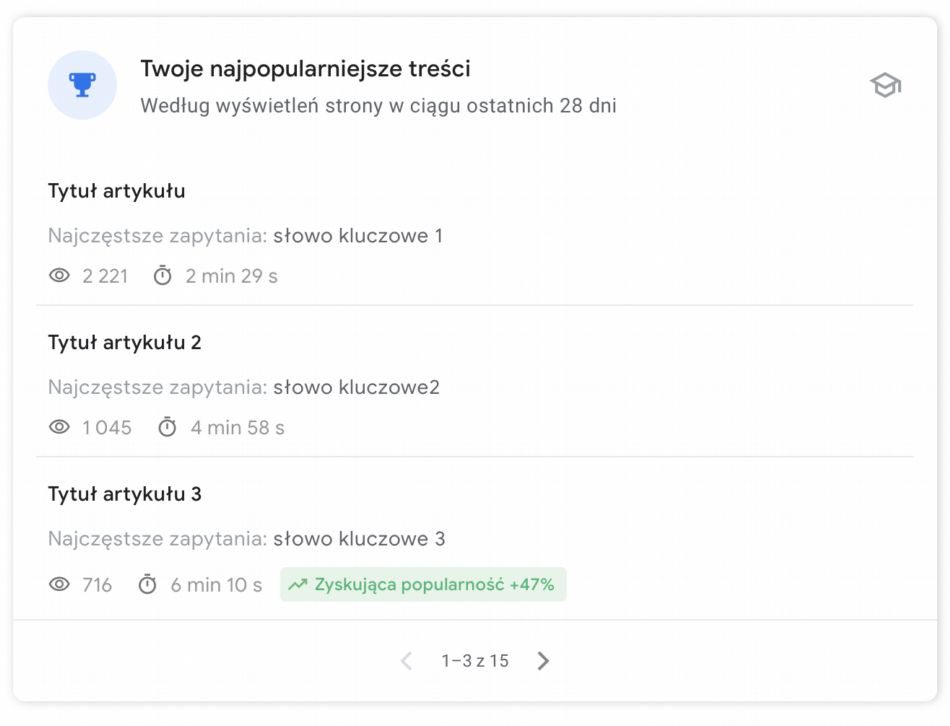The height and width of the screenshot is (726, 950).
Task: Click the query "słowo kluczowe2"
Action: point(356,388)
